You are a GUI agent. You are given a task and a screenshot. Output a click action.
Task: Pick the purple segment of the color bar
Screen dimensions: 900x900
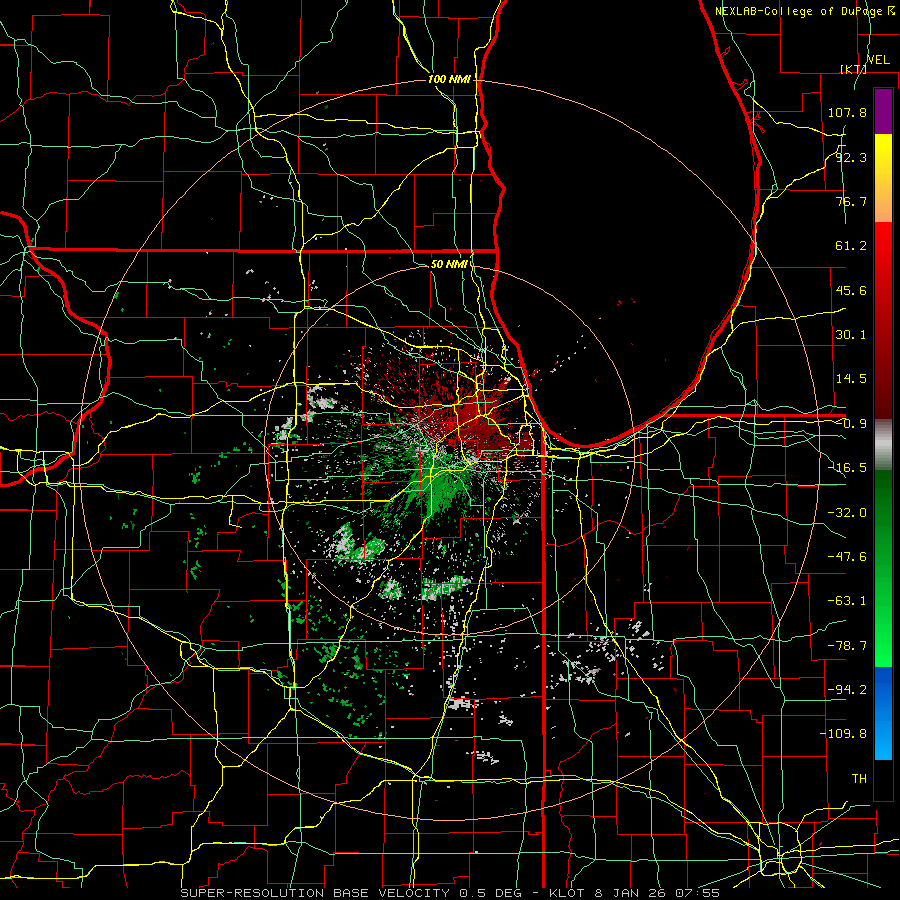883,111
